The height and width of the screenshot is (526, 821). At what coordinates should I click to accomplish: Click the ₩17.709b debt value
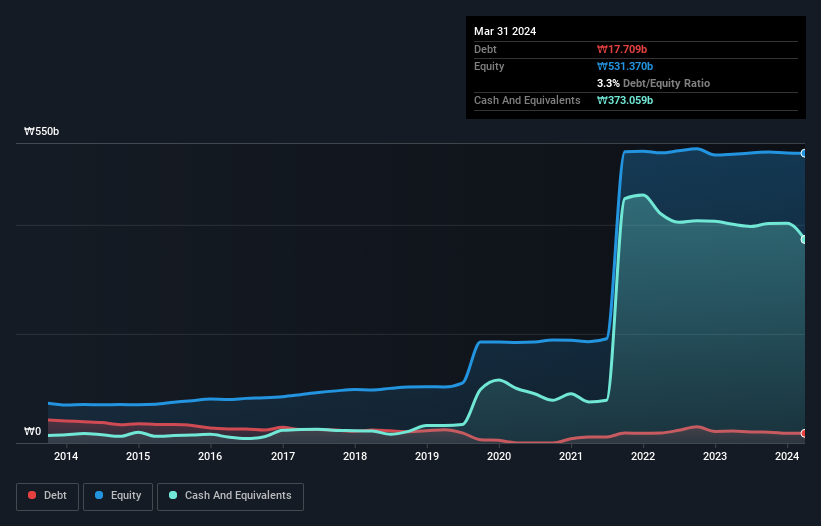coord(622,49)
